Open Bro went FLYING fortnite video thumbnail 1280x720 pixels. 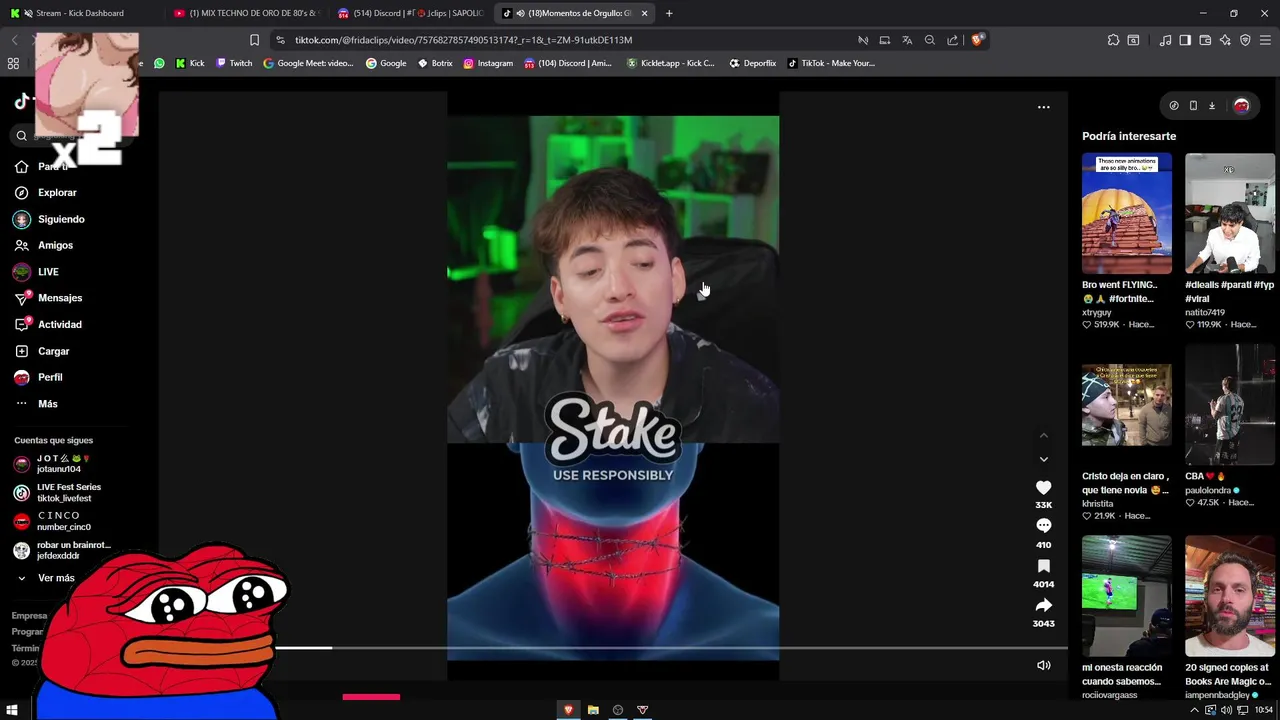tap(1126, 213)
